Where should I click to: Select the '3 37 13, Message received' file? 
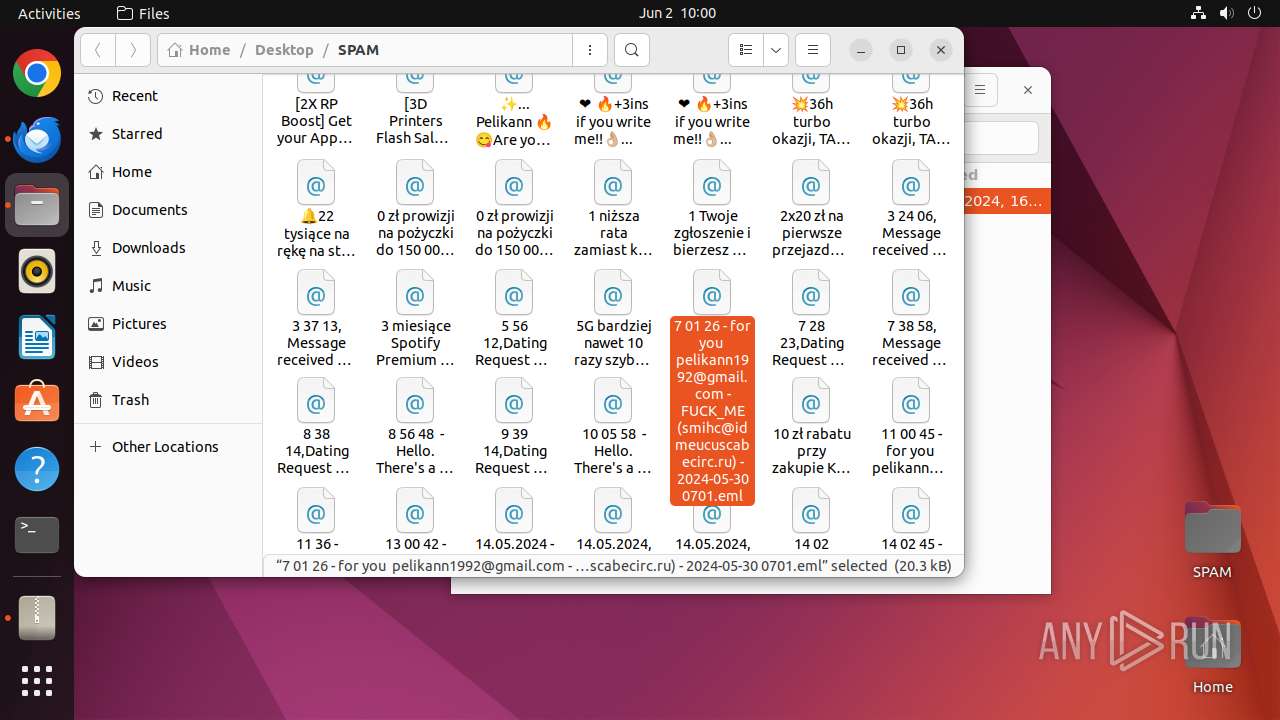coord(315,319)
